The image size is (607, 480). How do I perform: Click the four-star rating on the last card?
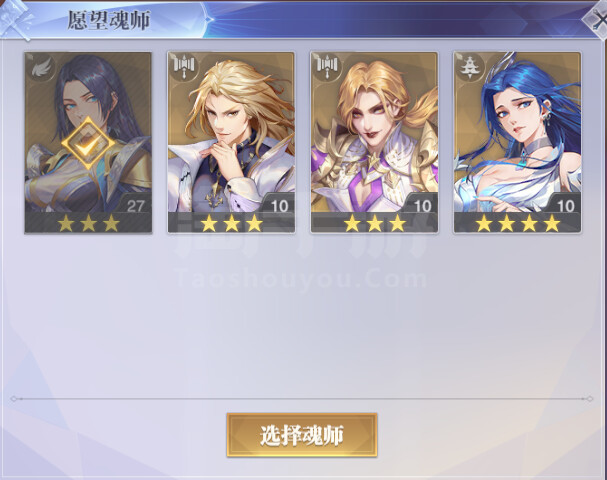(x=518, y=224)
